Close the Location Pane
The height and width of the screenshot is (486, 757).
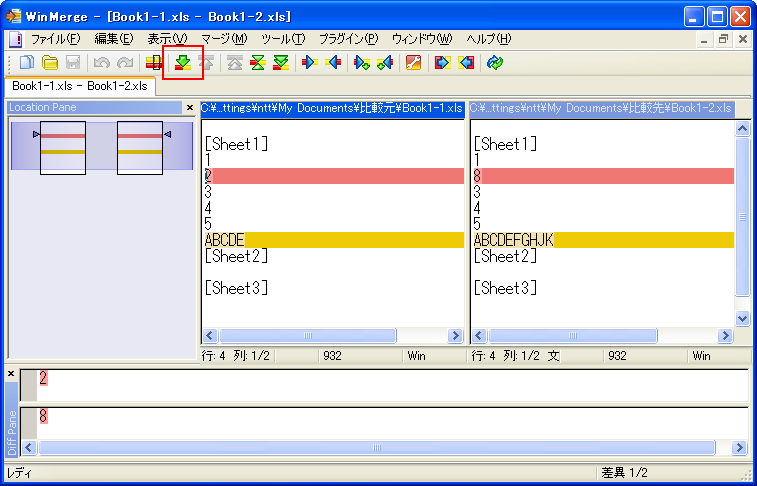click(x=190, y=108)
